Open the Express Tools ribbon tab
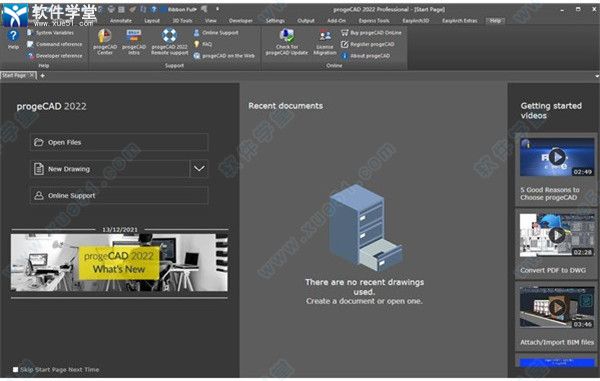600x381 pixels. click(374, 21)
